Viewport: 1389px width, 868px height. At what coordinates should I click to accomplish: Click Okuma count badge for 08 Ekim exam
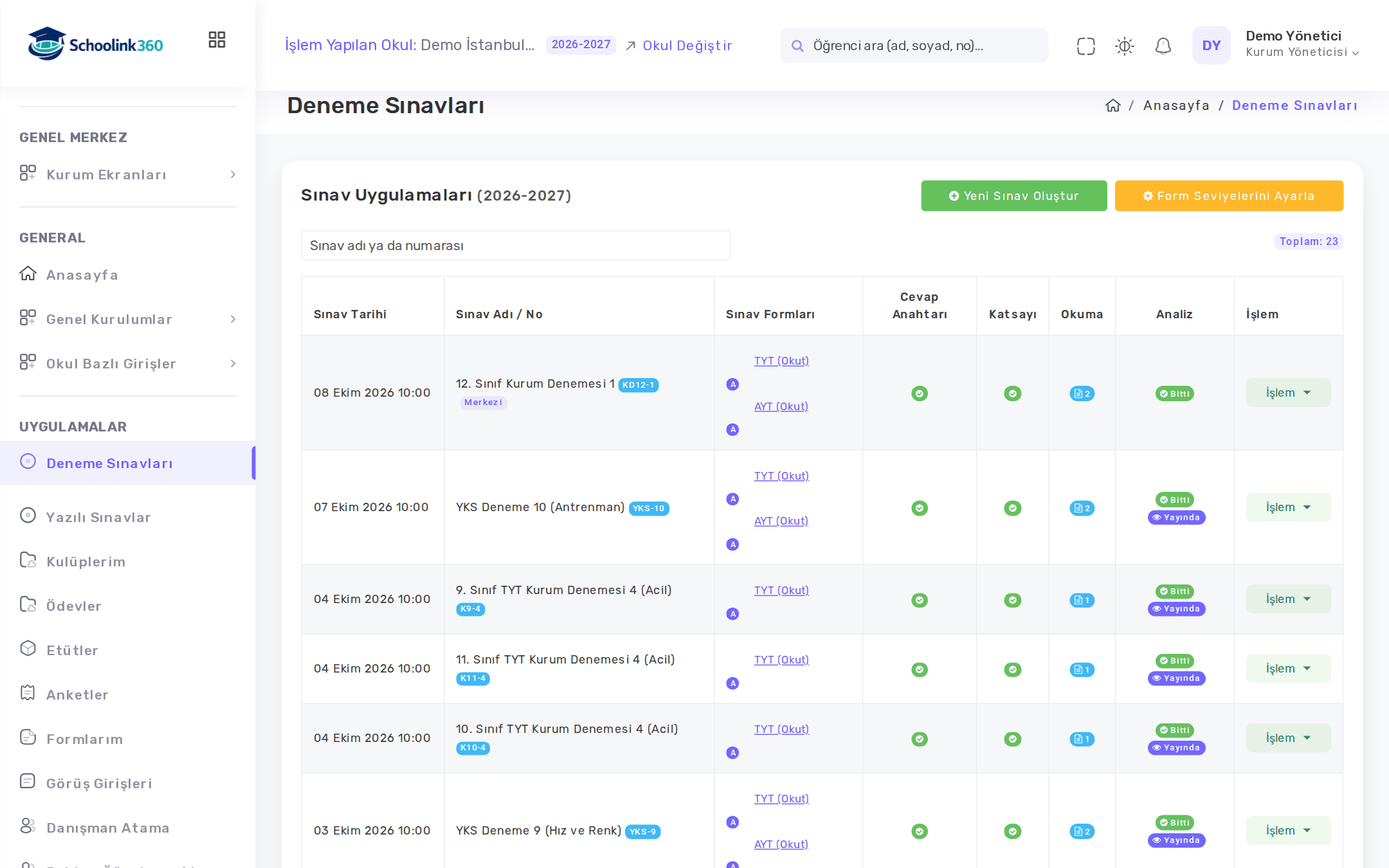point(1082,393)
